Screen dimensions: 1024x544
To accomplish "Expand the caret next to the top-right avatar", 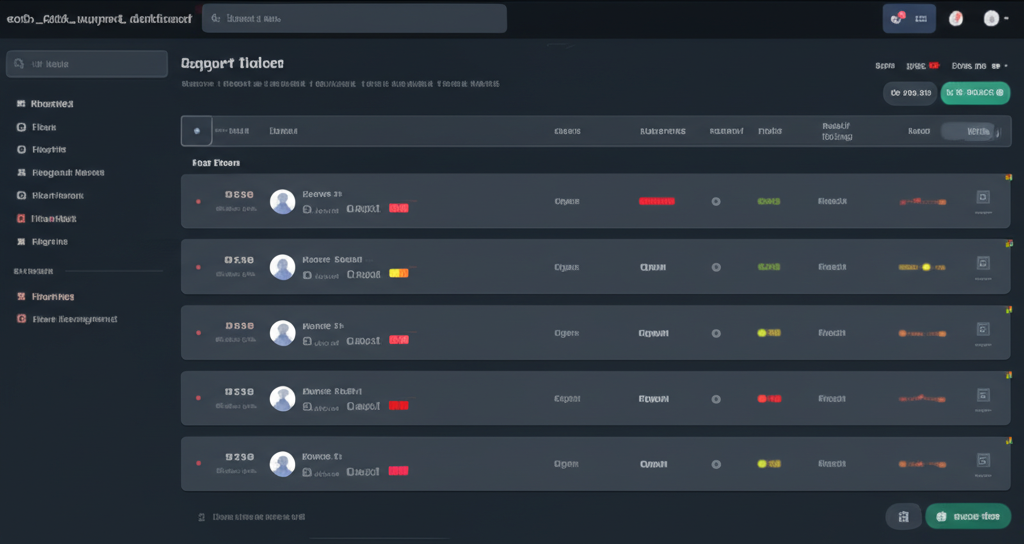I will point(1006,19).
